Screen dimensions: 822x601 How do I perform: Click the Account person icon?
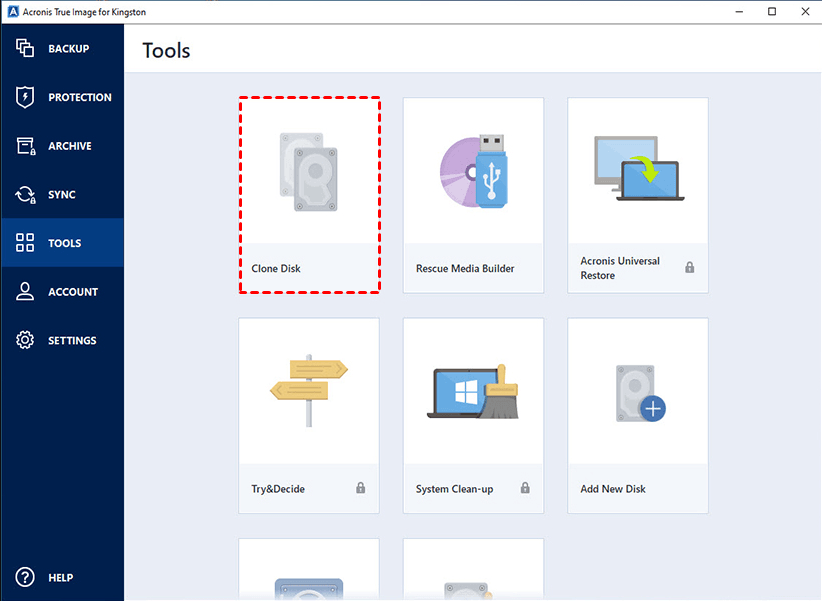22,291
